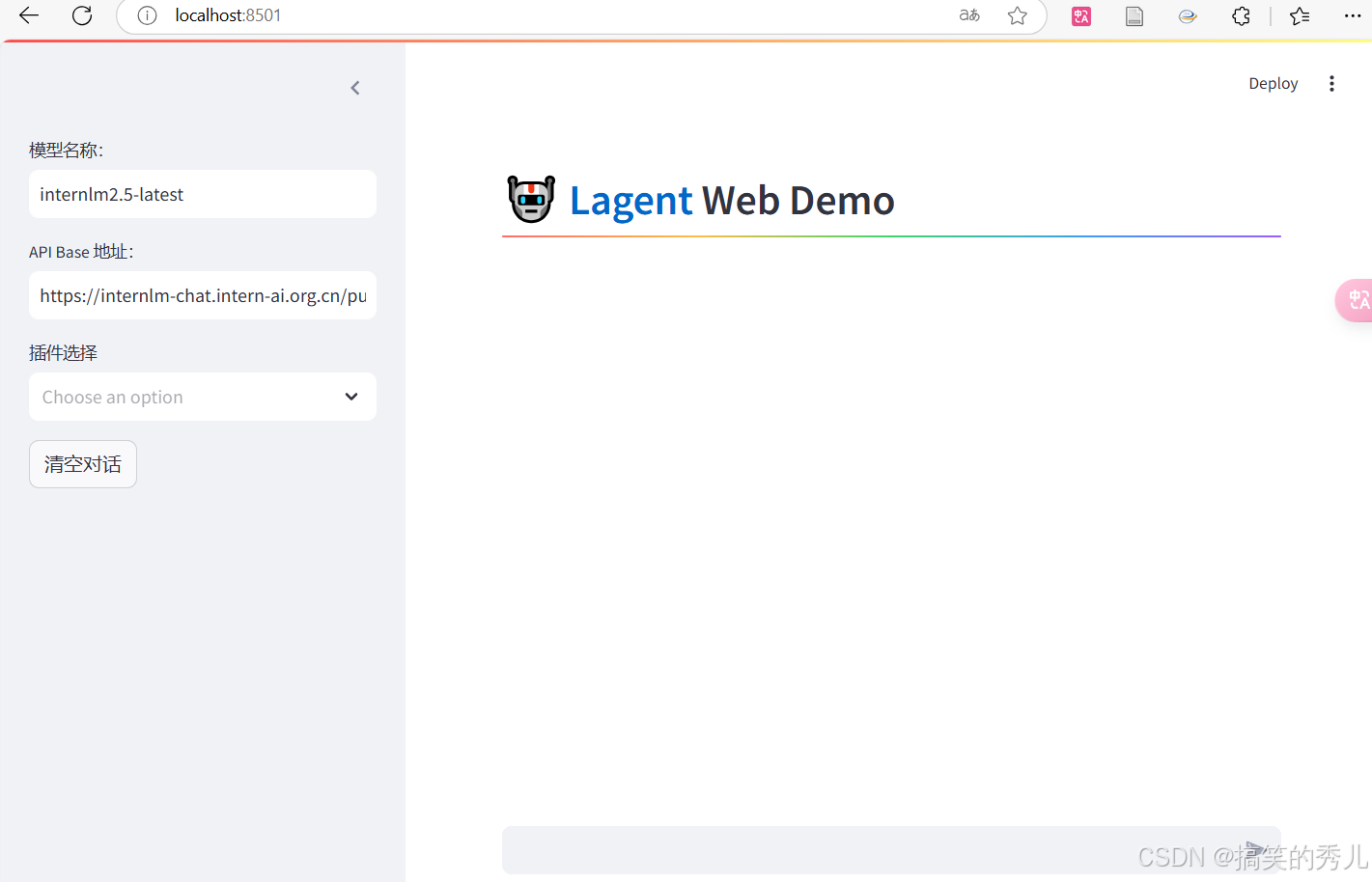
Task: Open the Favorites list icon
Action: (x=1300, y=15)
